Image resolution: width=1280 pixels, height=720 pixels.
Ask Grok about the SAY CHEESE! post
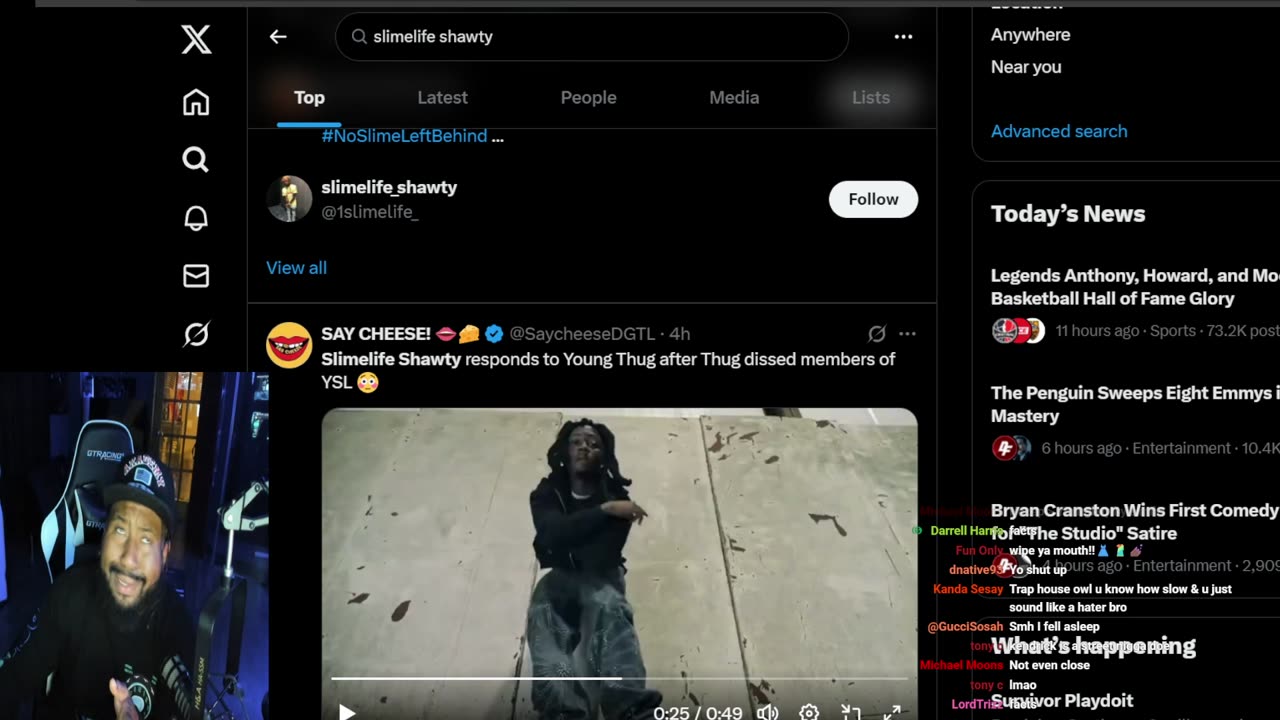pos(877,334)
